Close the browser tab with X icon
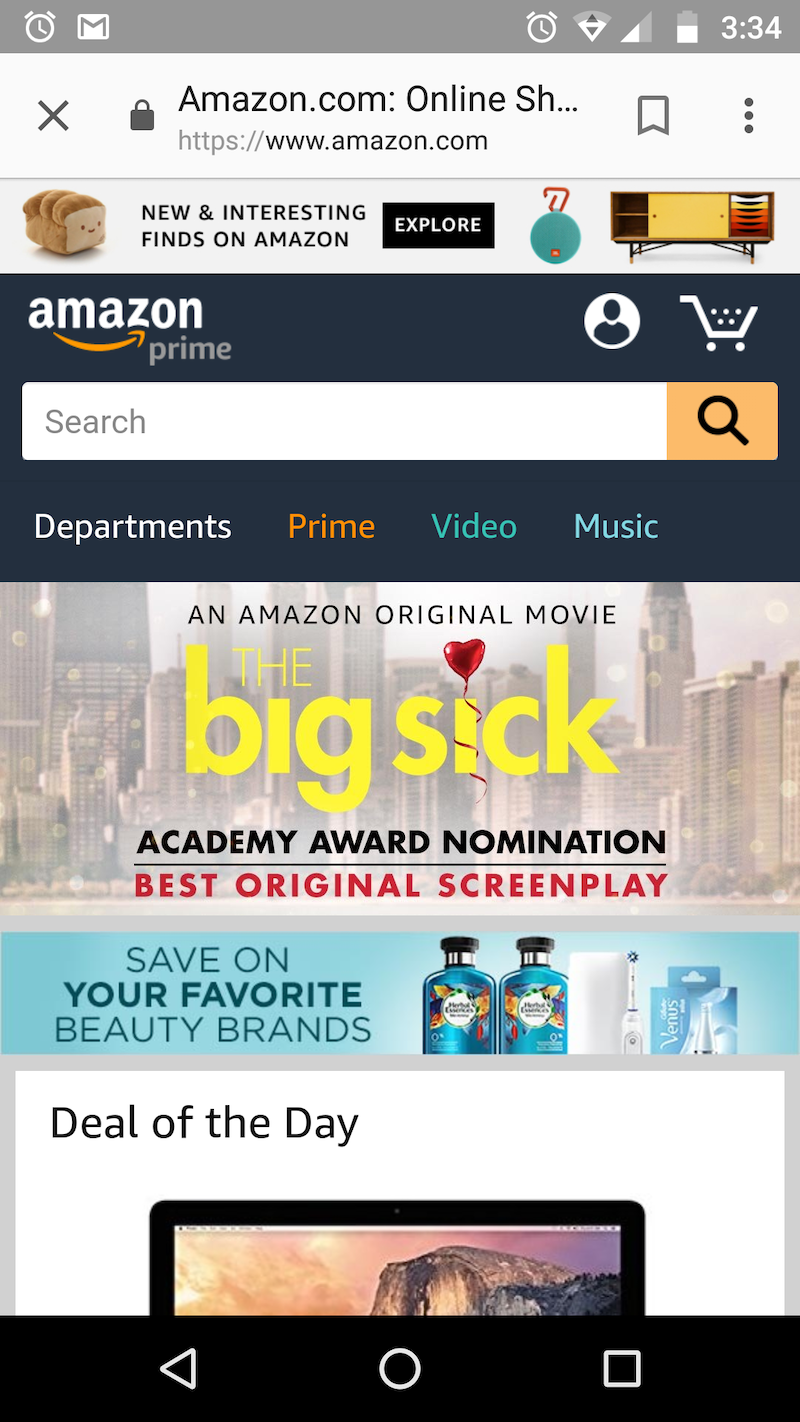Image resolution: width=800 pixels, height=1422 pixels. (x=53, y=117)
